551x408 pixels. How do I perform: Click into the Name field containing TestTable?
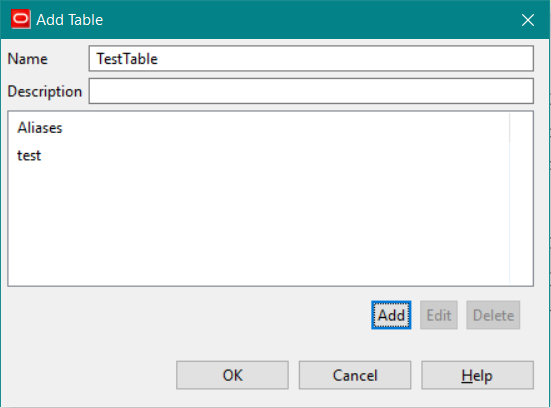click(x=311, y=58)
